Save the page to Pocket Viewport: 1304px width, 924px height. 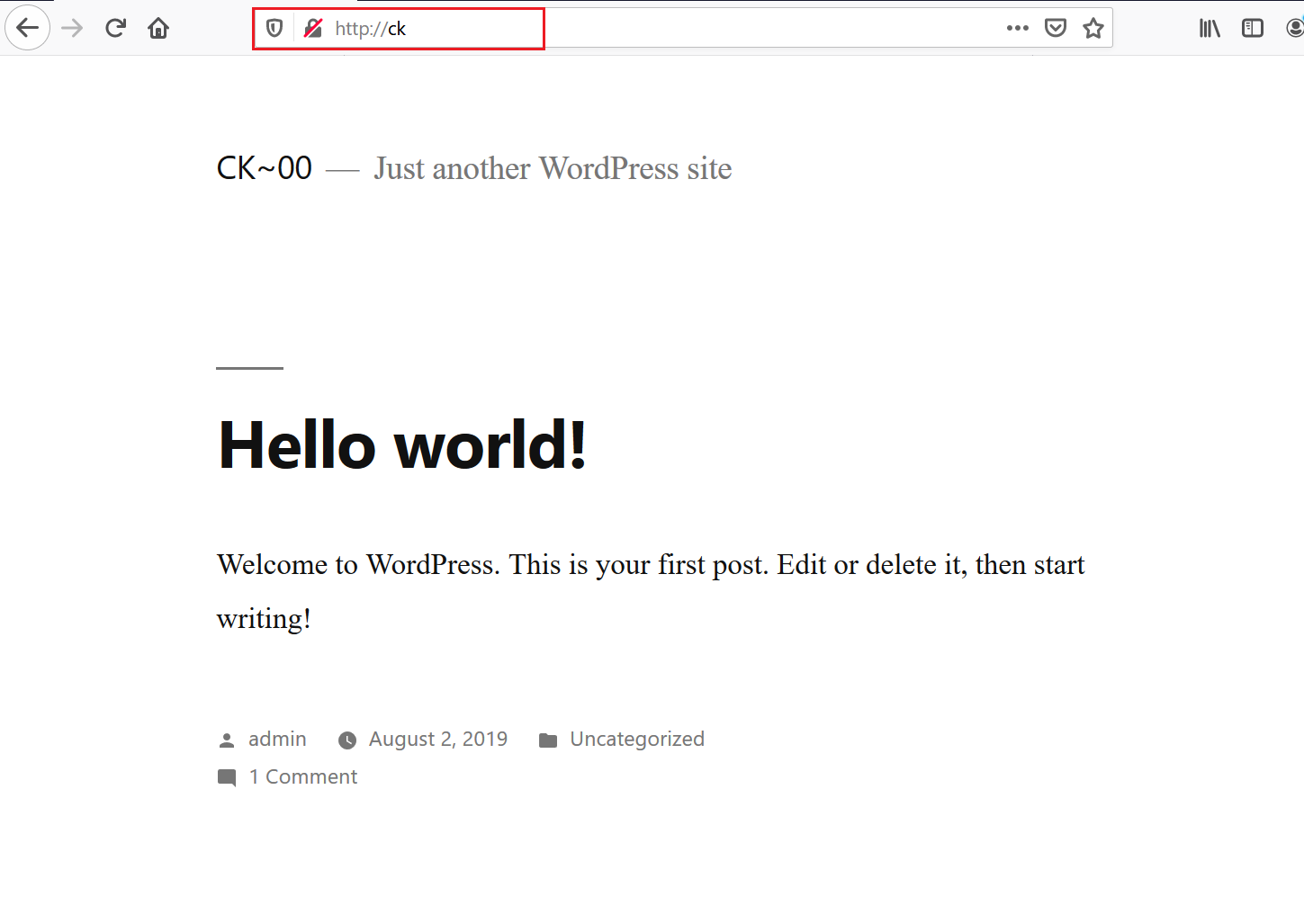click(x=1056, y=28)
